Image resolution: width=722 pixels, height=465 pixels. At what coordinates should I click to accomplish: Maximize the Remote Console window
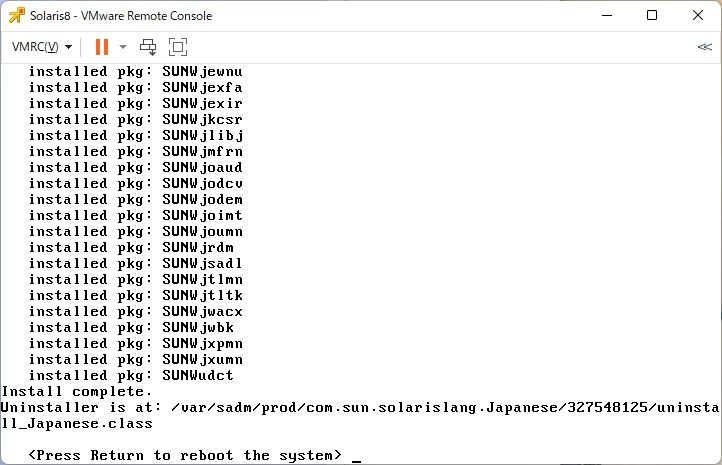pos(652,16)
